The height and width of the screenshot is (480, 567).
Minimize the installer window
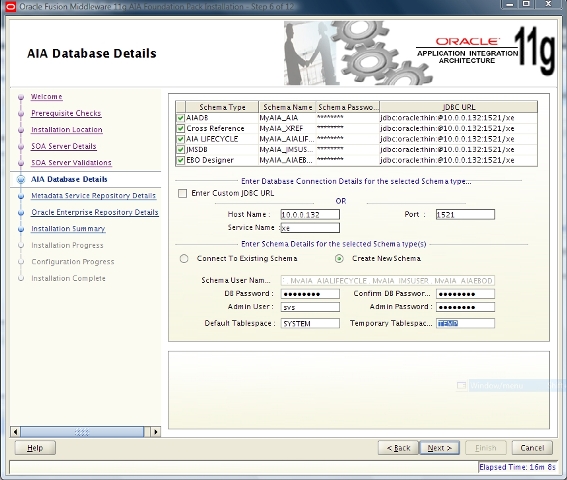click(x=510, y=4)
